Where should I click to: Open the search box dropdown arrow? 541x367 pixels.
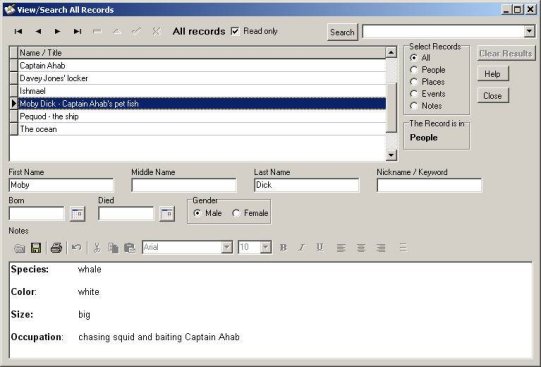click(x=529, y=31)
